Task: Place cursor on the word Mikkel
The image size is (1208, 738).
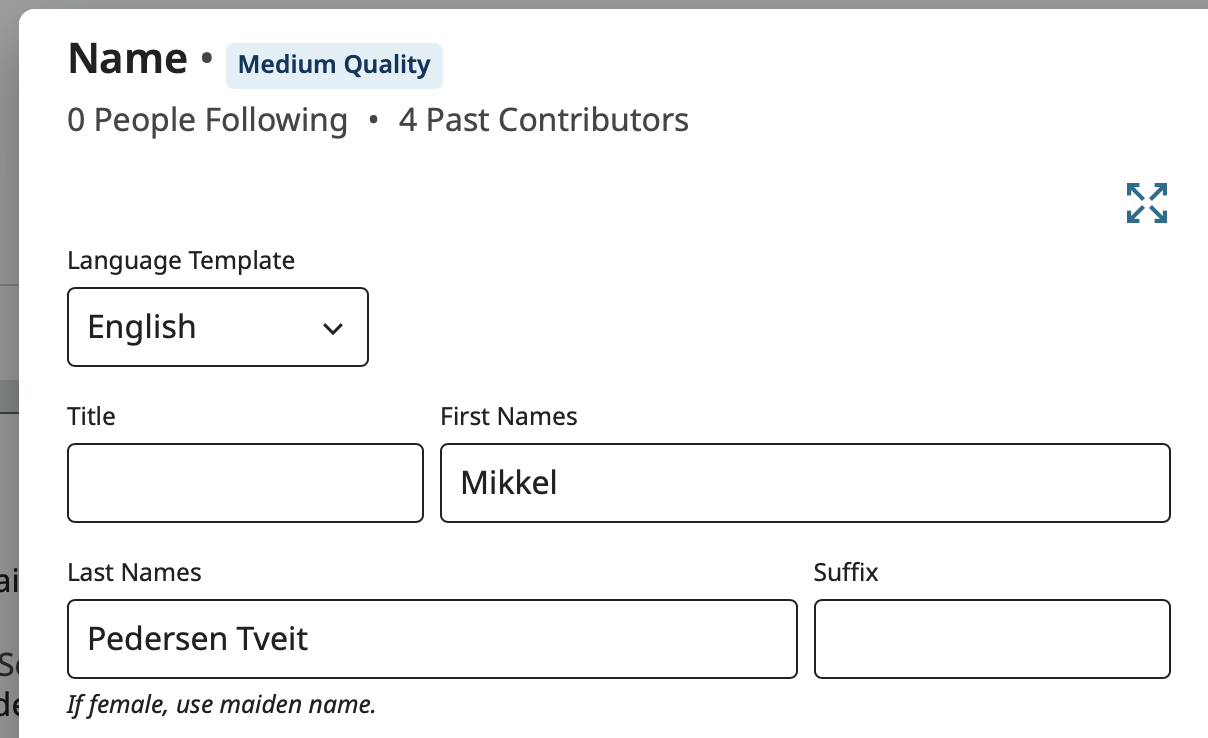Action: (508, 484)
